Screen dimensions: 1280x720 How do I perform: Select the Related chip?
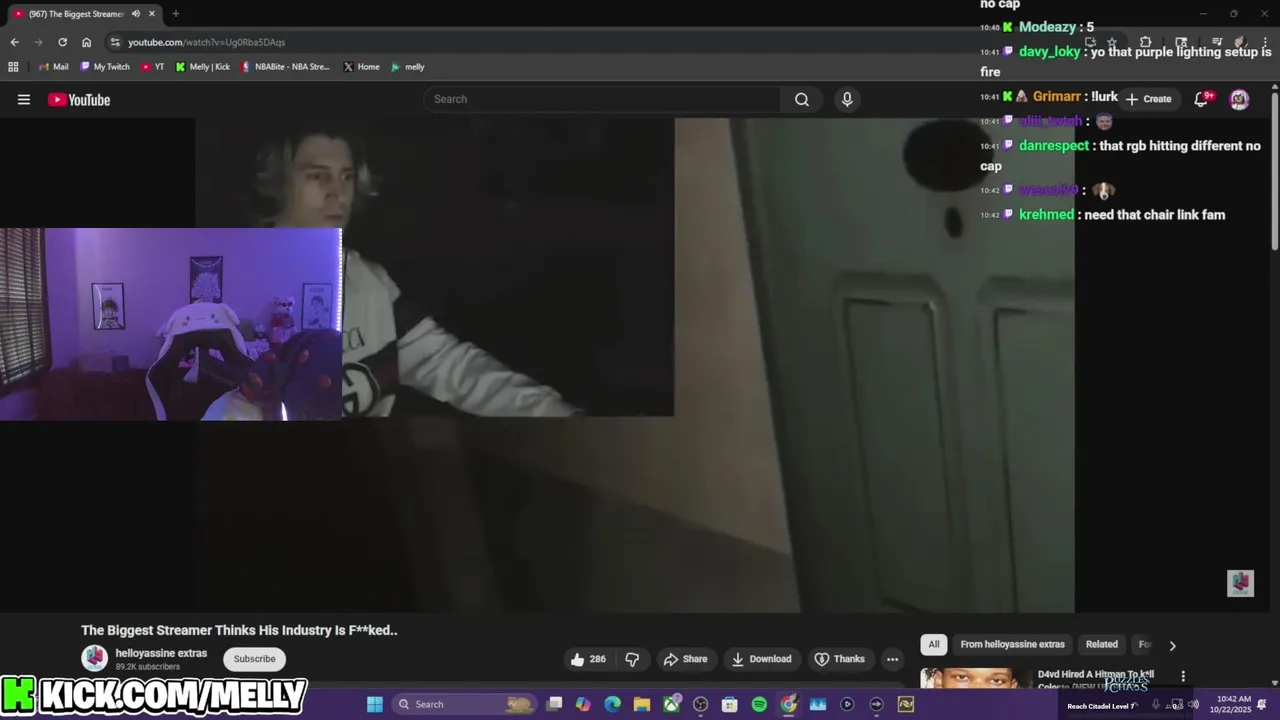[x=1101, y=644]
